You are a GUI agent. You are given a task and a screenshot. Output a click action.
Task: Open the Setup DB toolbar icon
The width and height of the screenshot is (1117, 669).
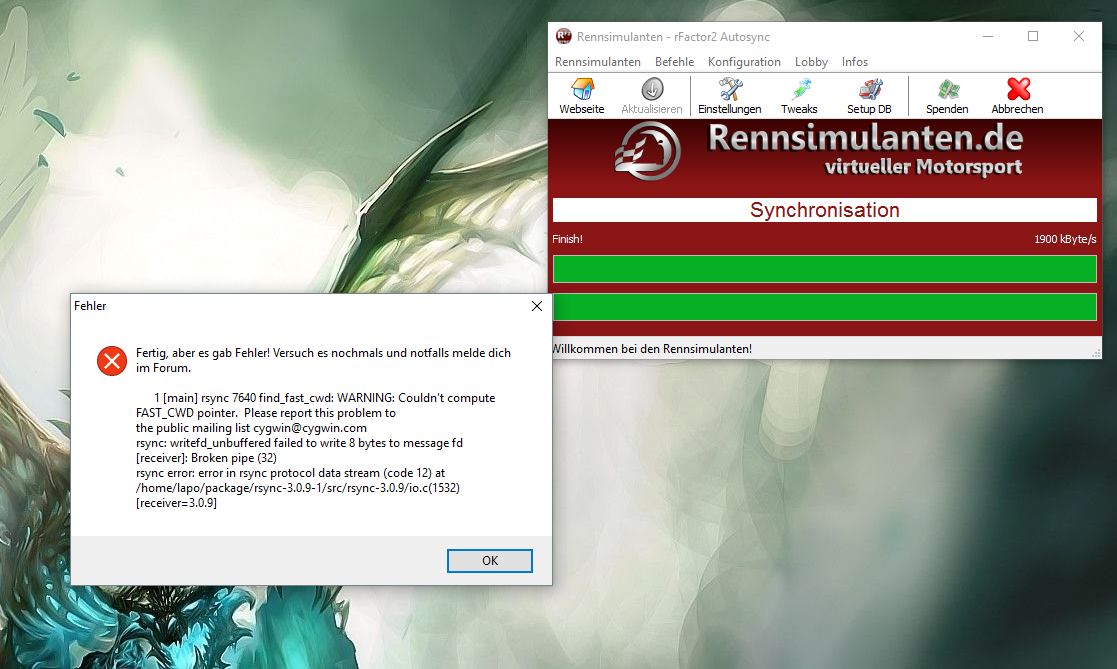click(x=869, y=90)
